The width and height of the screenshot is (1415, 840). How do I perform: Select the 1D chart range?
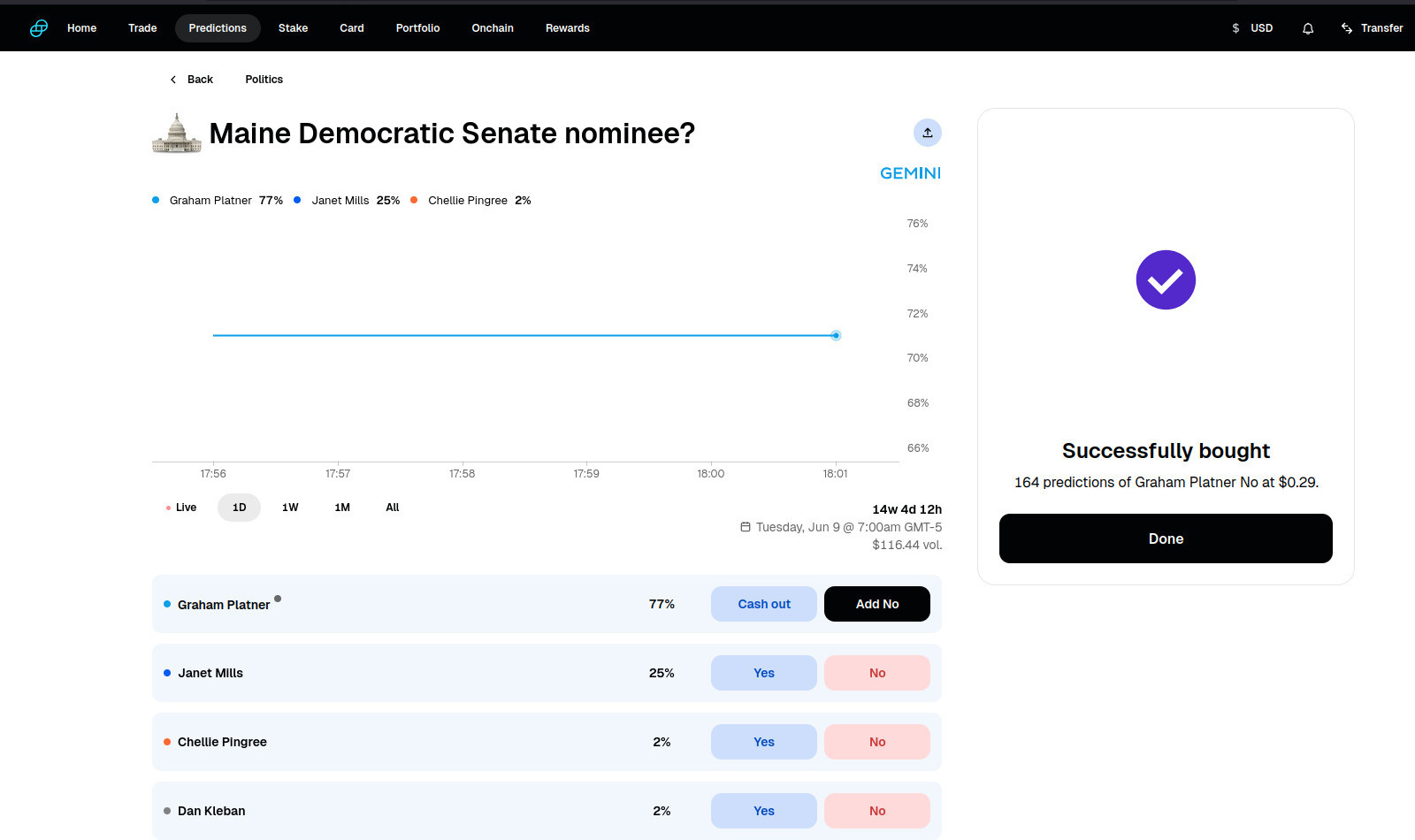240,508
